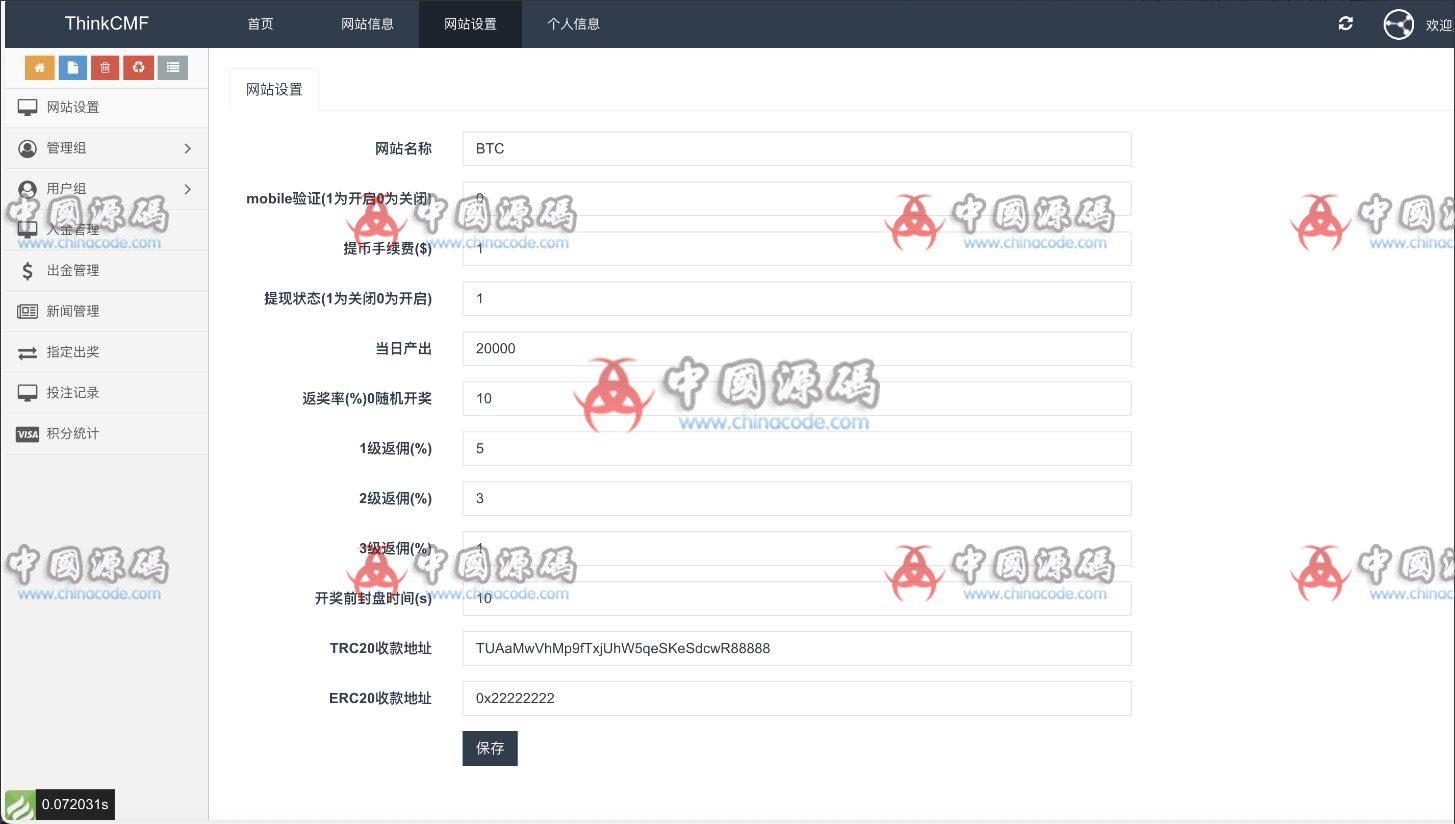Click the 提币手续费($) input field

(797, 248)
